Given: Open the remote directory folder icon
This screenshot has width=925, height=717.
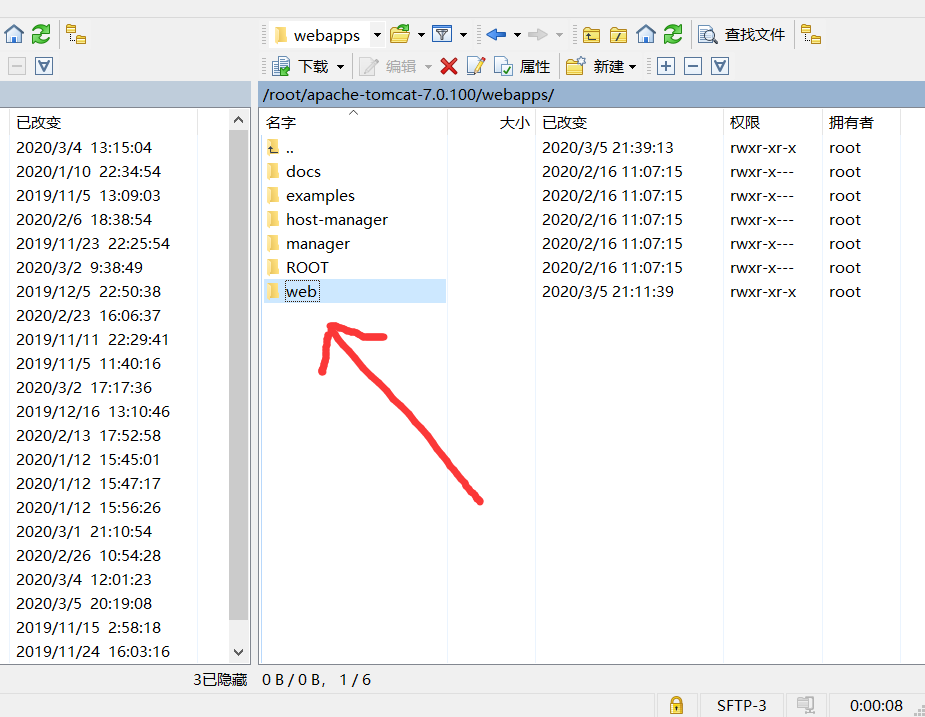Looking at the screenshot, I should tap(400, 34).
